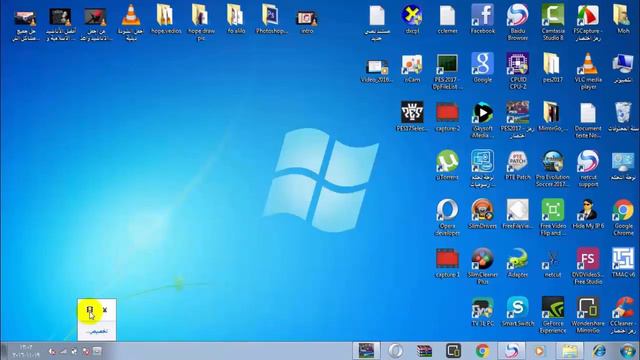Open WinRAR from the taskbar
Screen dimensions: 640x360
point(424,351)
